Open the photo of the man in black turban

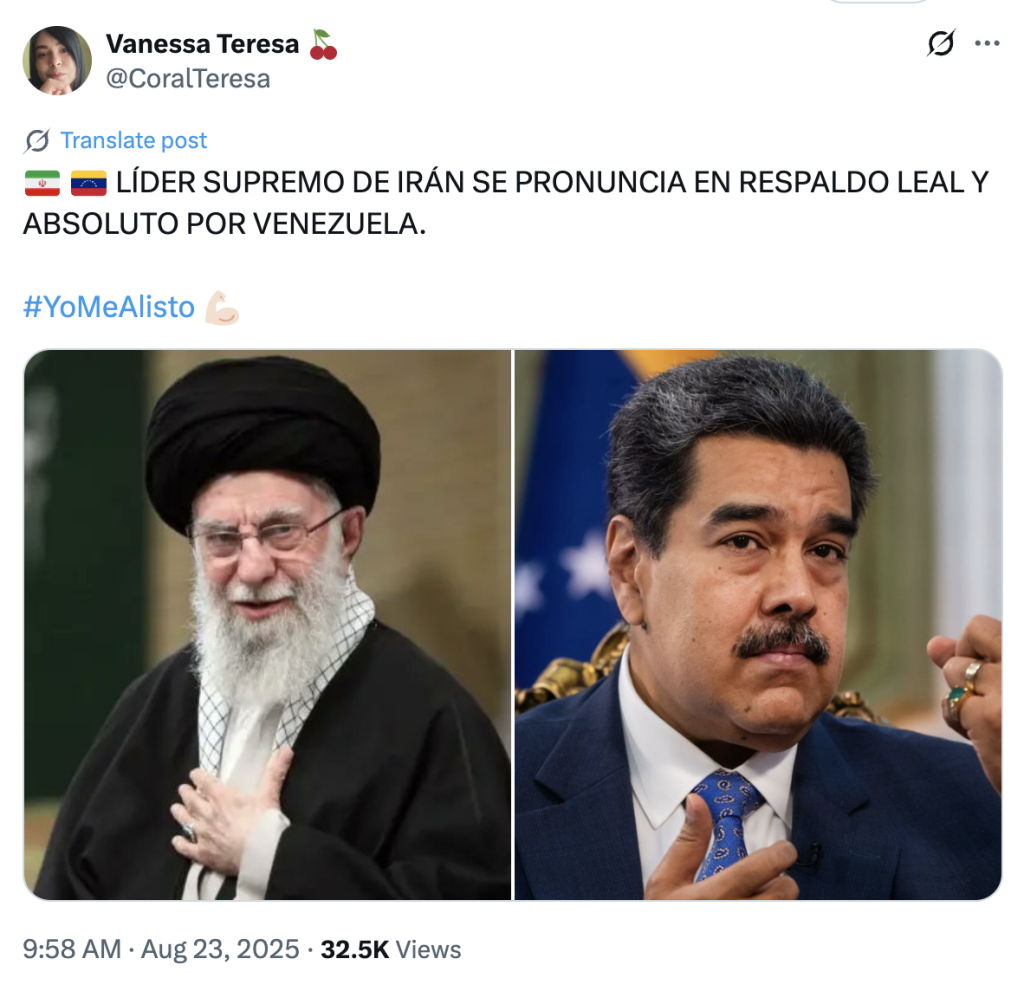click(x=268, y=625)
